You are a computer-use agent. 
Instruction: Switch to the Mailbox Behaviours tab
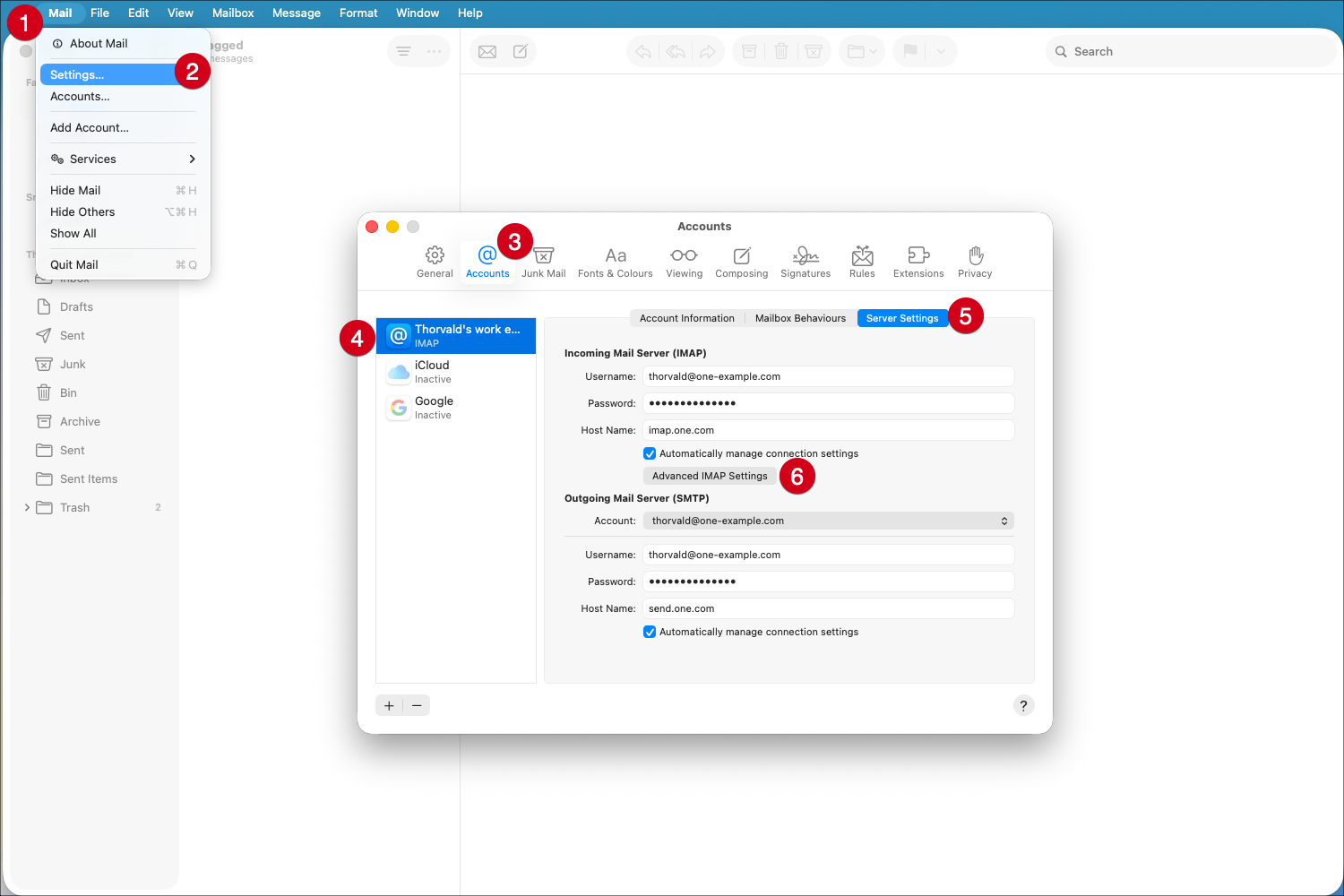(x=800, y=317)
